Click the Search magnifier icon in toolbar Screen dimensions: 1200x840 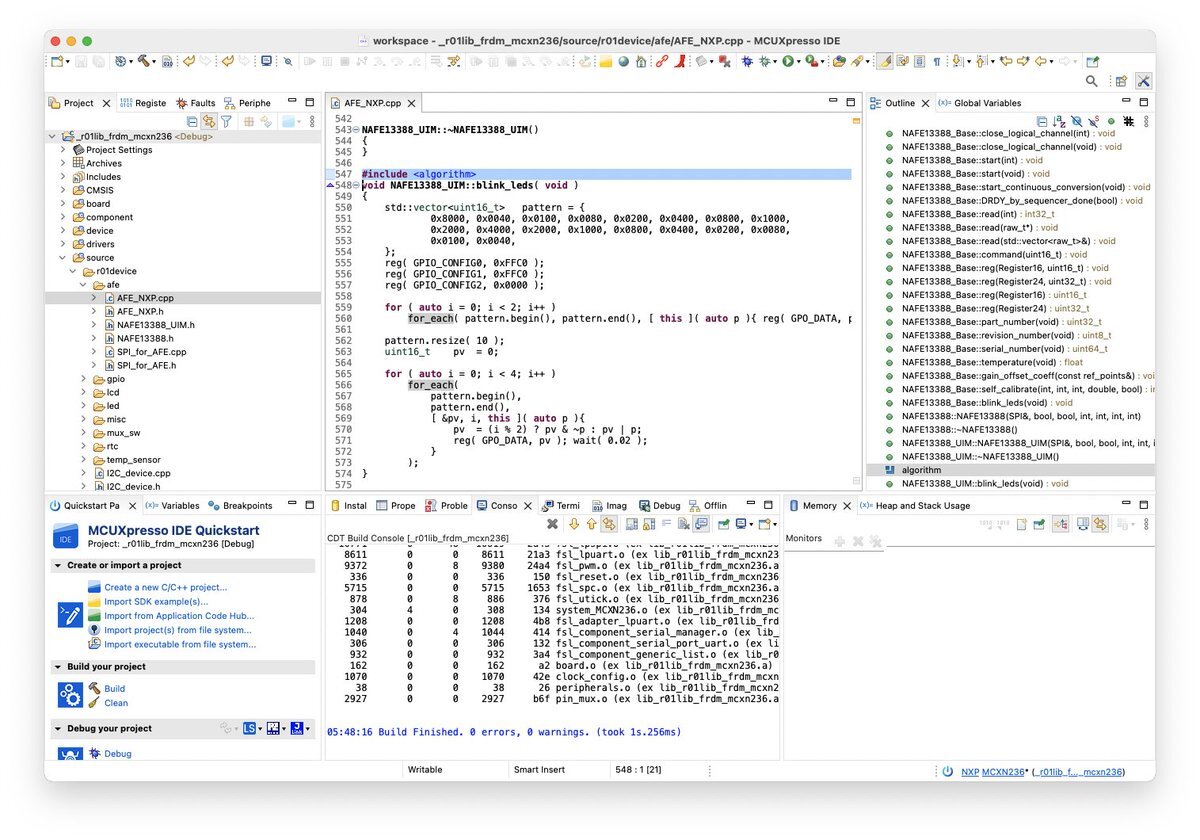(x=1092, y=82)
